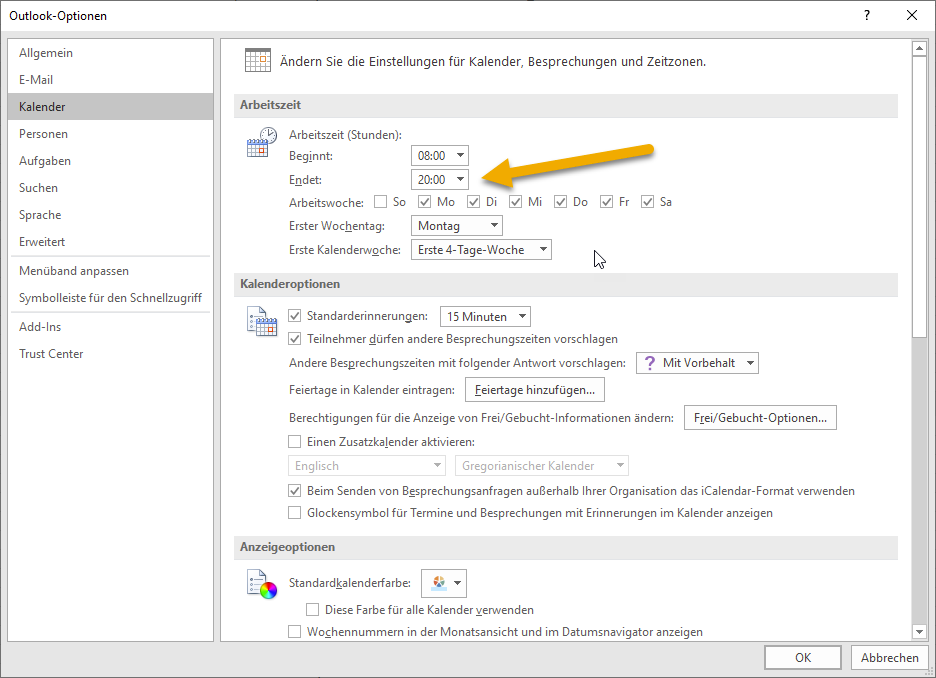Image resolution: width=936 pixels, height=678 pixels.
Task: Uncheck the Sa workweek checkbox
Action: click(x=647, y=202)
